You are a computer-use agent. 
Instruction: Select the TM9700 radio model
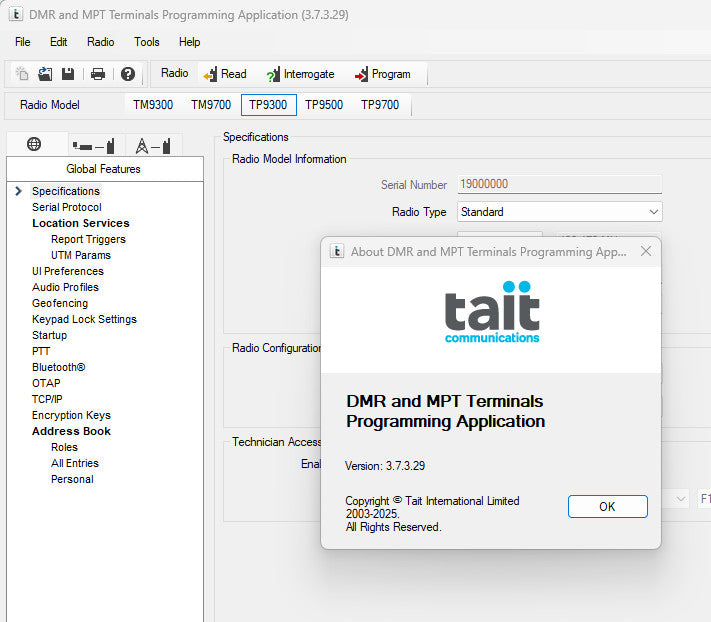click(x=211, y=105)
